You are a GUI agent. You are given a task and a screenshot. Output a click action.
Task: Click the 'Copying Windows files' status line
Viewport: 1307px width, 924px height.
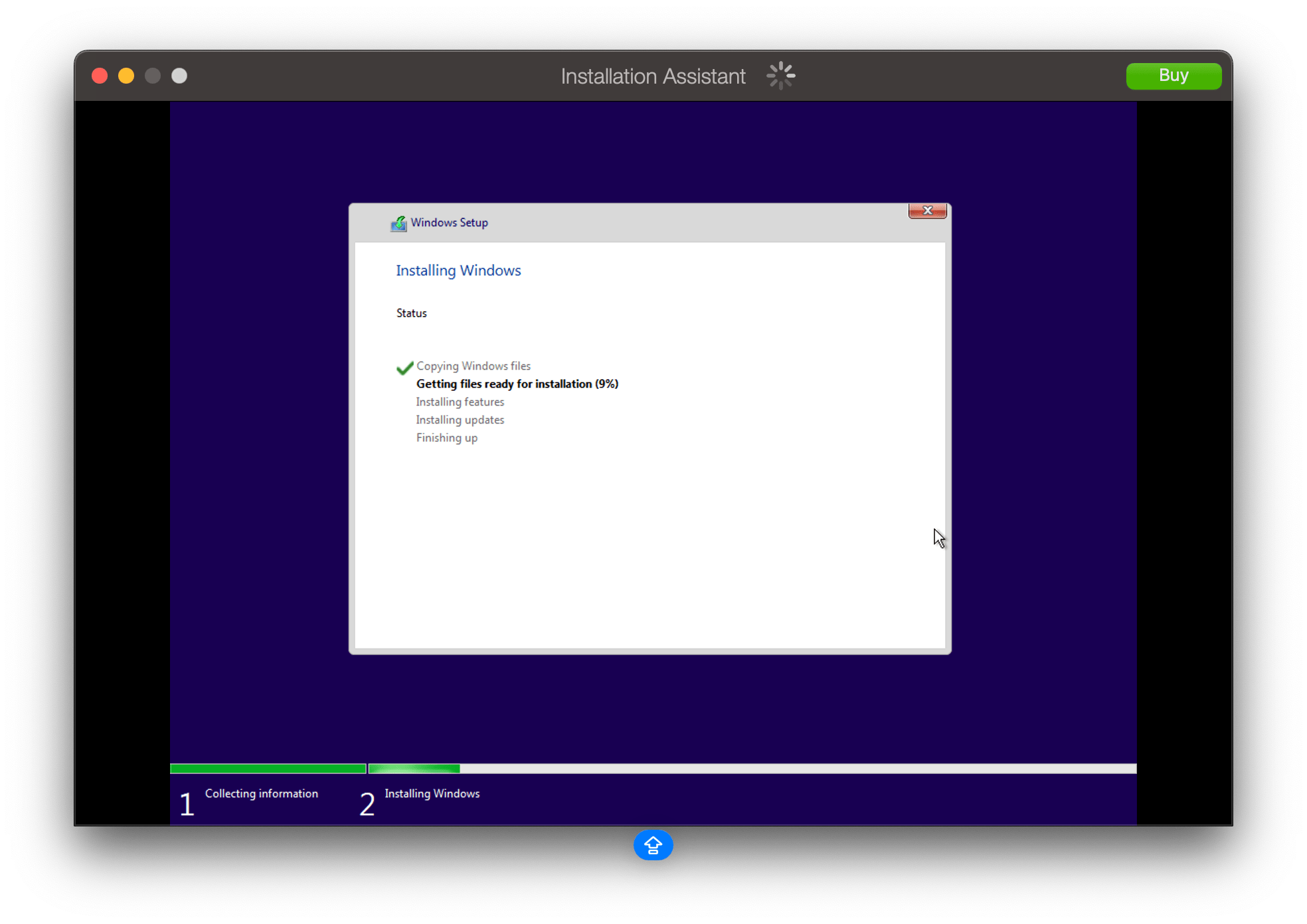coord(474,366)
